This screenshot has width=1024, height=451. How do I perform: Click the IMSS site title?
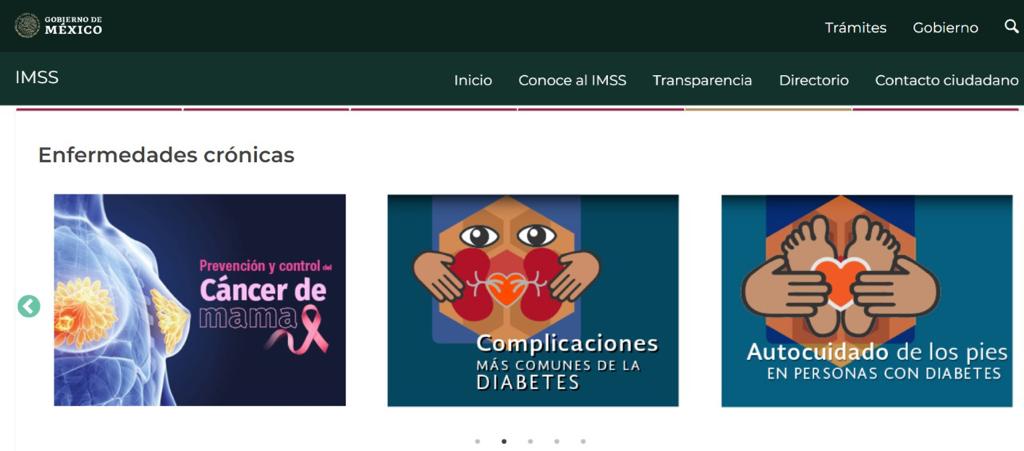pos(37,78)
